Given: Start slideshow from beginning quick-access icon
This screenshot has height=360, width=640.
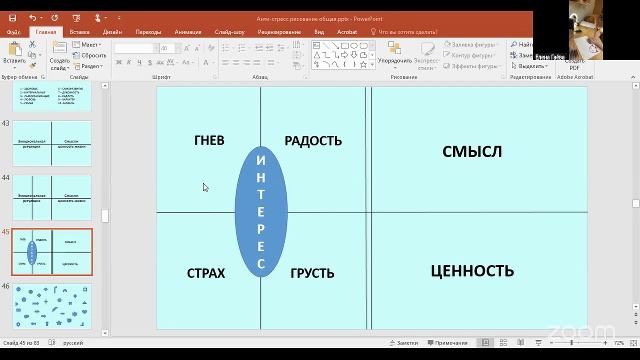Looking at the screenshot, I should [x=76, y=18].
